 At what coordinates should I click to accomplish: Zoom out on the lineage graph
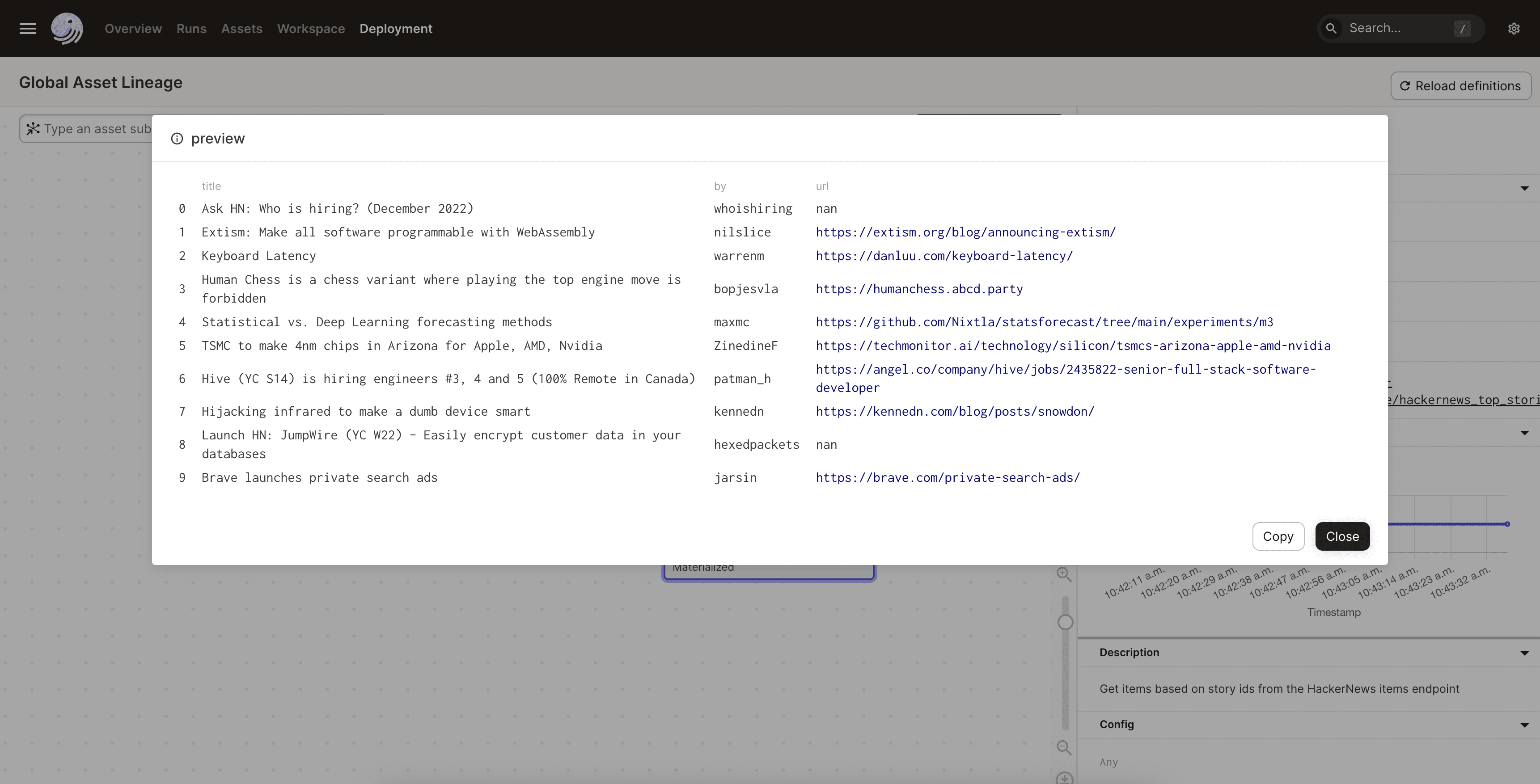tap(1064, 747)
